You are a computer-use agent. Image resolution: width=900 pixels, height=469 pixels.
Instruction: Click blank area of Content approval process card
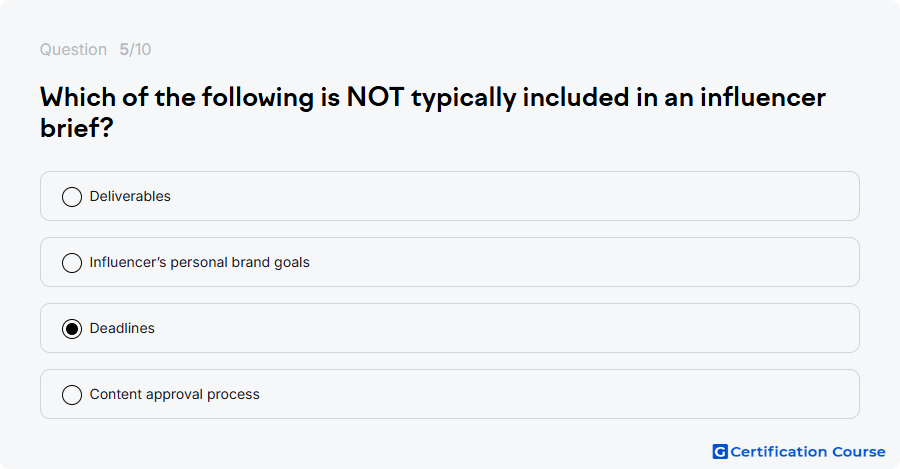[x=545, y=394]
